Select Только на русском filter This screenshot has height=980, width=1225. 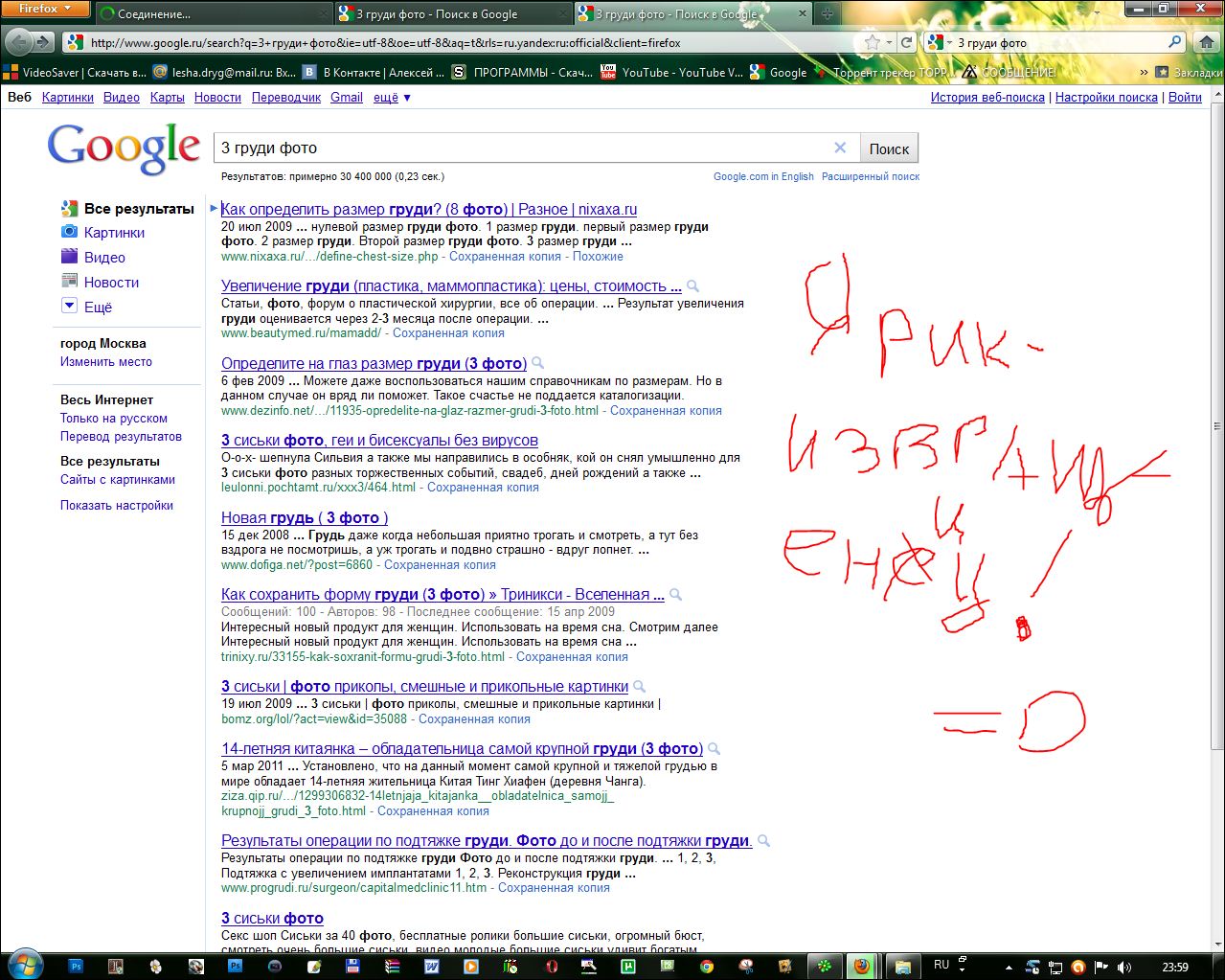point(114,418)
